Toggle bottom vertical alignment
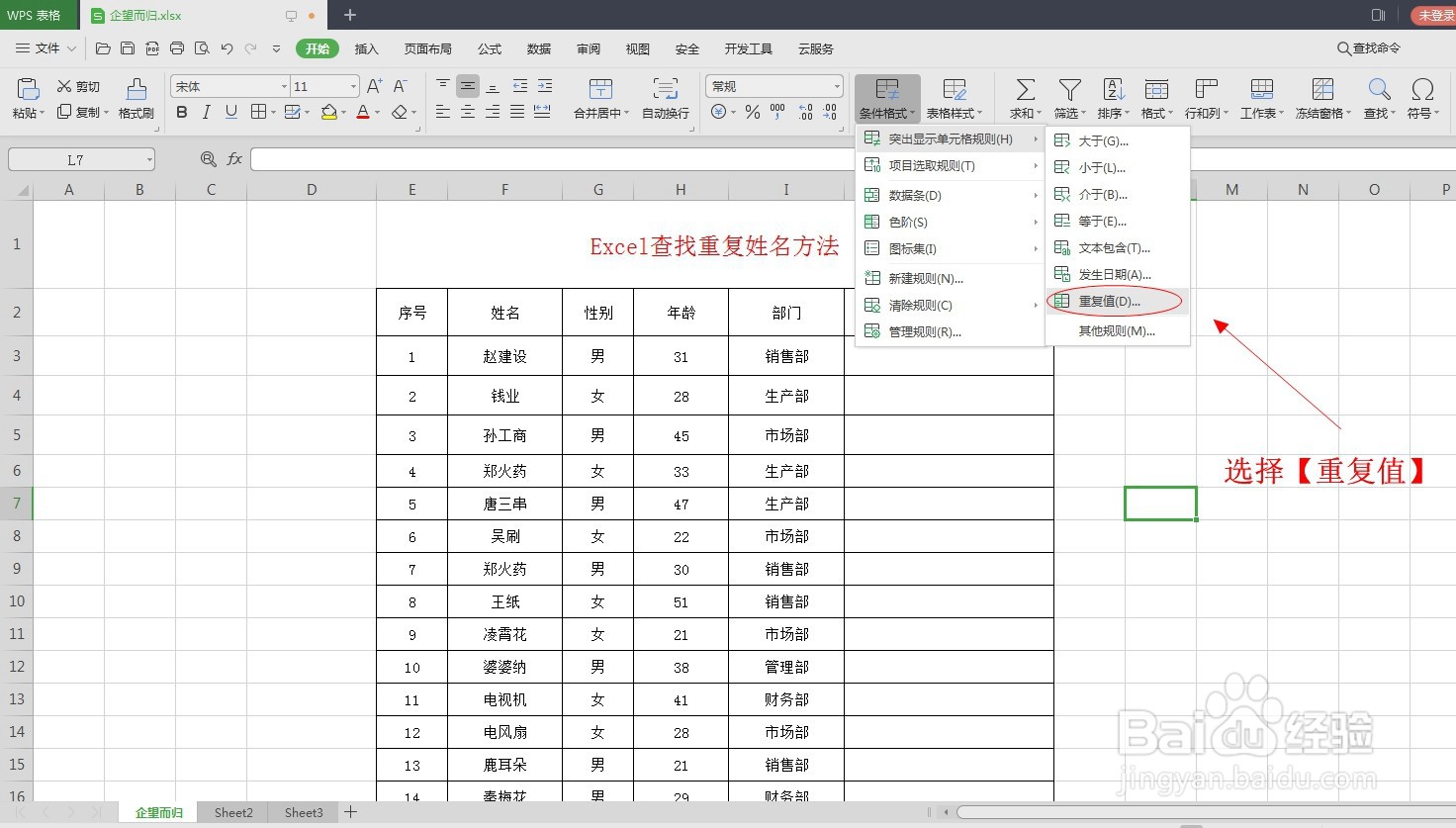The height and width of the screenshot is (828, 1456). click(x=493, y=87)
